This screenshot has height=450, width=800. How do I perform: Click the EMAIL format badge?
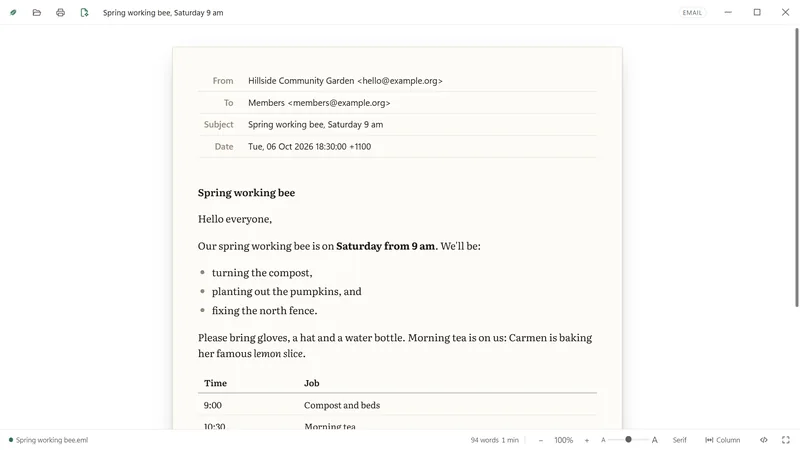coord(692,12)
